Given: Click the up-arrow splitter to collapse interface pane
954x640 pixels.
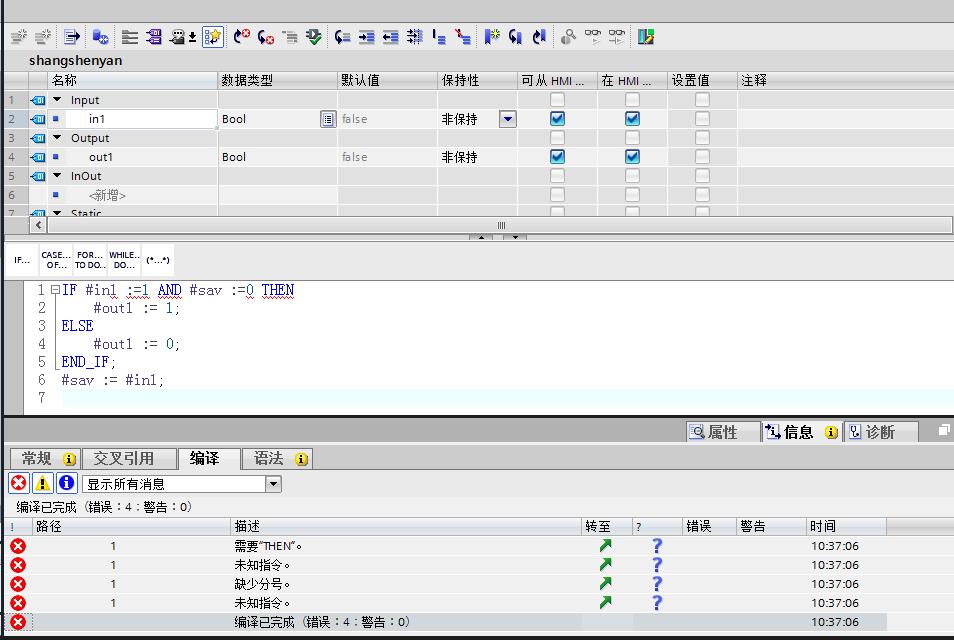Looking at the screenshot, I should coord(481,237).
